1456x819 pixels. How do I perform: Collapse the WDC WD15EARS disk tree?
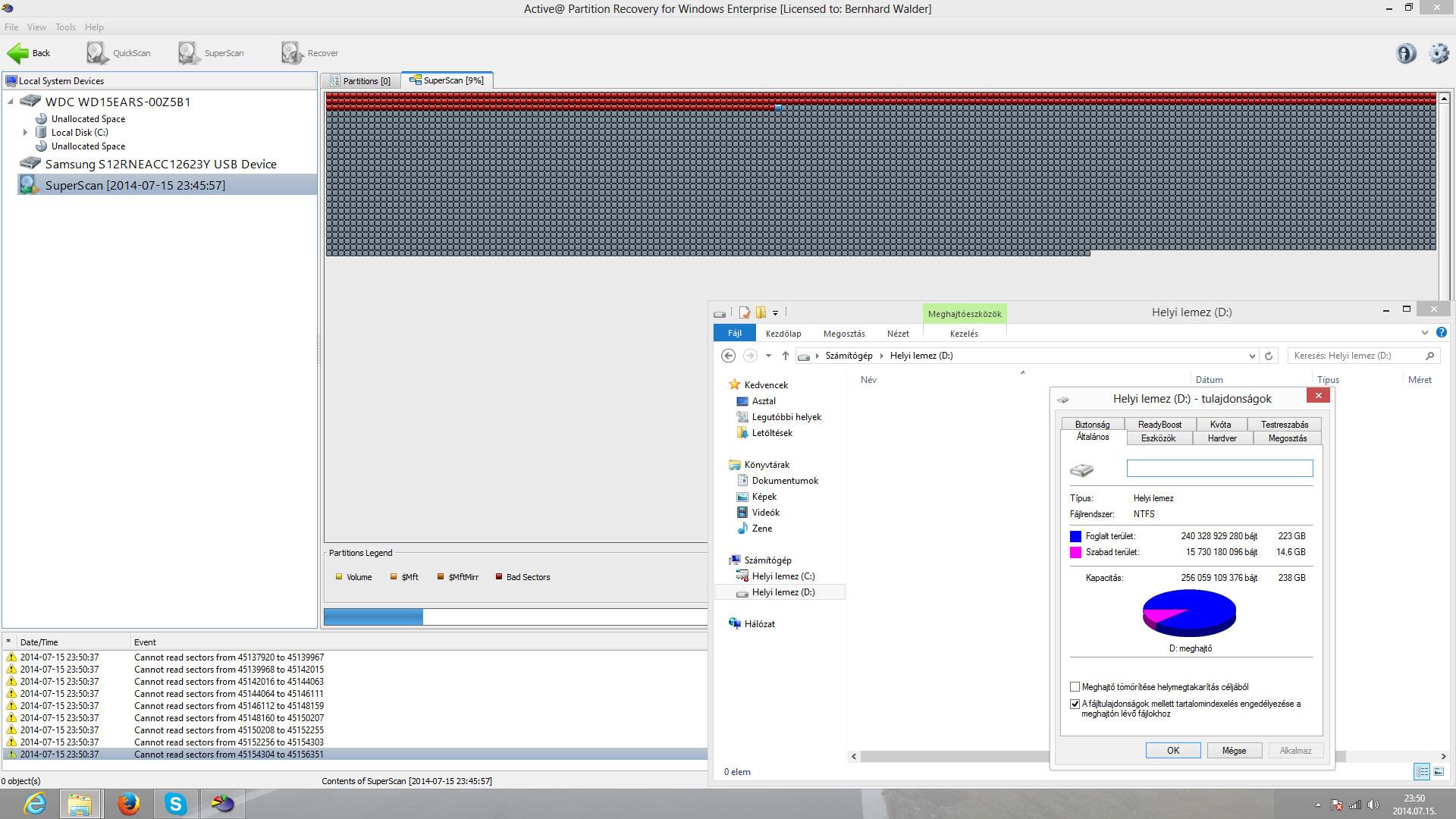[x=11, y=102]
